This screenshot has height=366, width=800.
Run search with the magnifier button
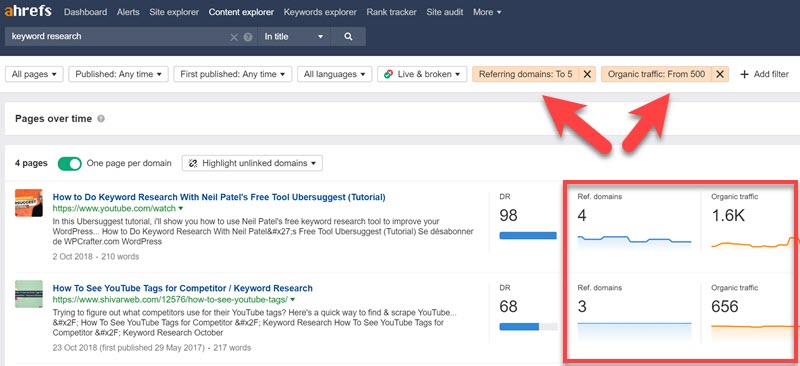(x=348, y=37)
